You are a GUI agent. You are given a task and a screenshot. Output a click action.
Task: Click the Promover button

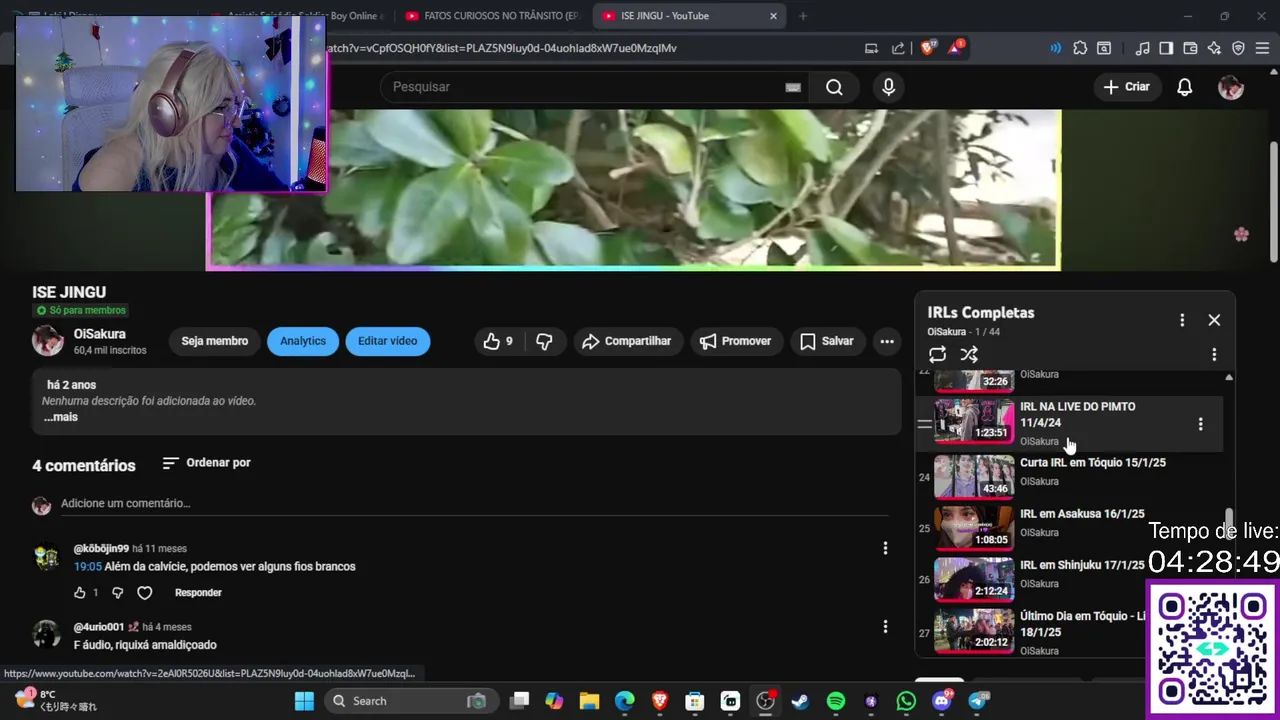point(736,341)
